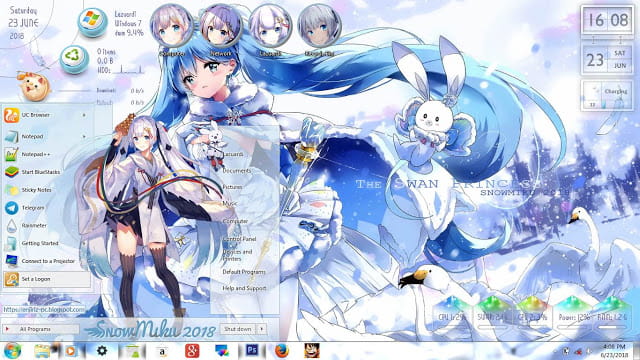Open the user folder link in Start menu
This screenshot has height=360, width=640.
coord(233,154)
